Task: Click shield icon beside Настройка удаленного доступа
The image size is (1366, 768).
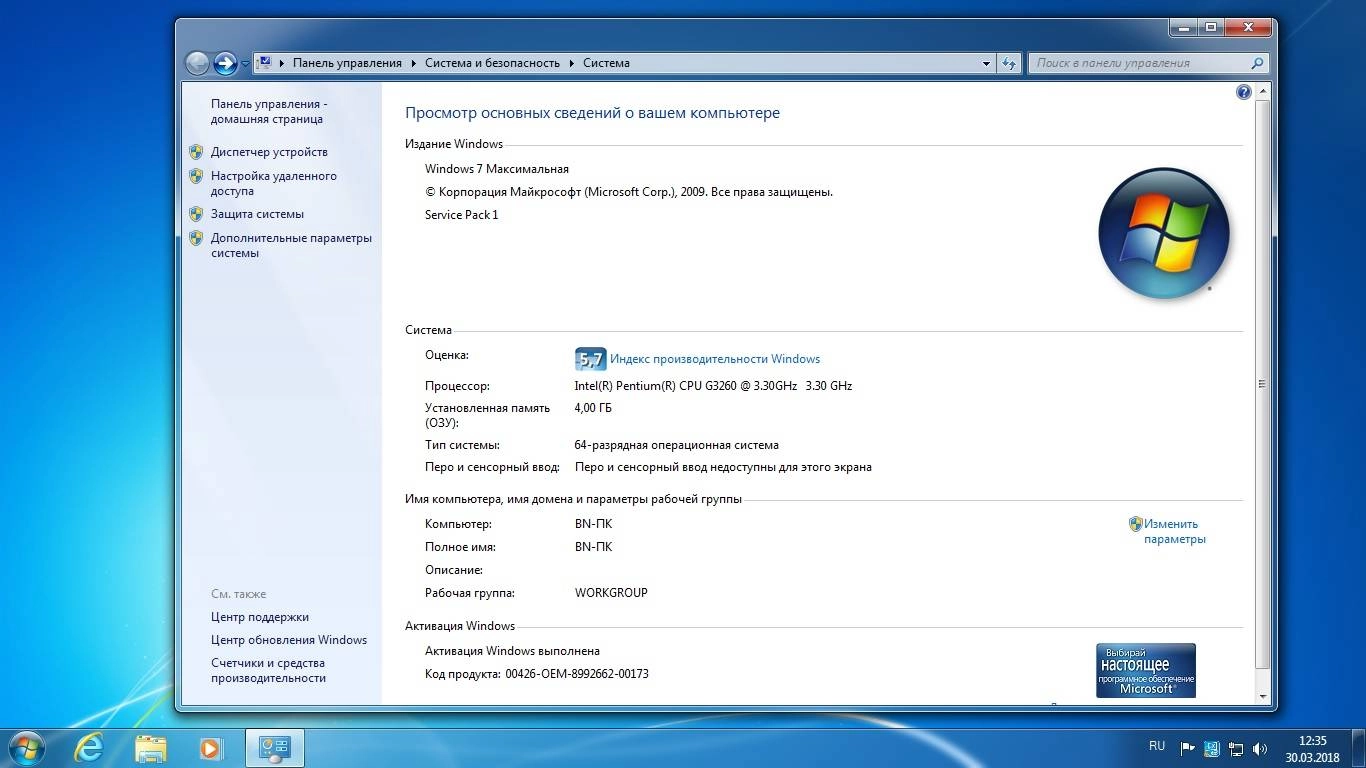Action: [x=196, y=176]
